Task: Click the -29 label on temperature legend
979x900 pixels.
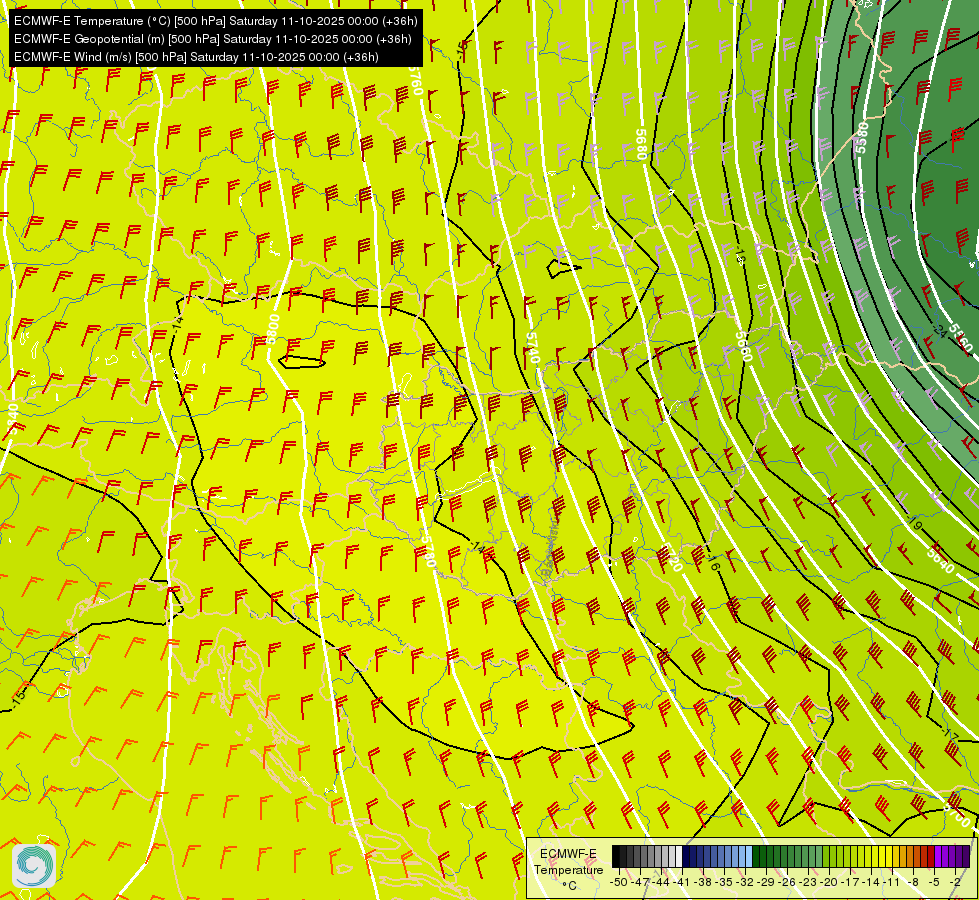Action: coord(766,882)
